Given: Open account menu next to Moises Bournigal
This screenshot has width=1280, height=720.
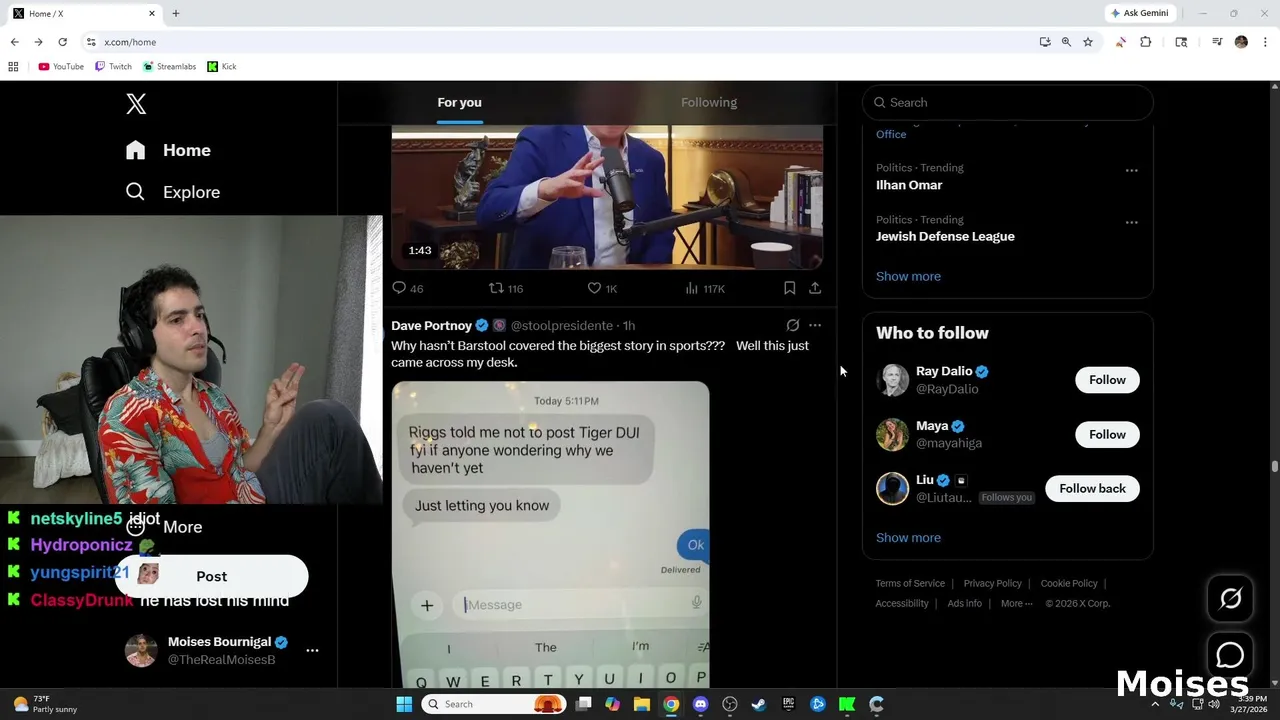Looking at the screenshot, I should [x=312, y=650].
